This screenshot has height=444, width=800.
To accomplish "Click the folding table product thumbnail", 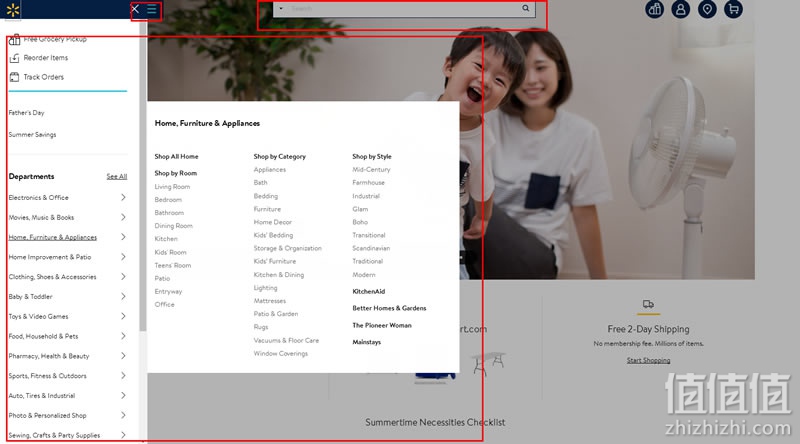I will 488,363.
